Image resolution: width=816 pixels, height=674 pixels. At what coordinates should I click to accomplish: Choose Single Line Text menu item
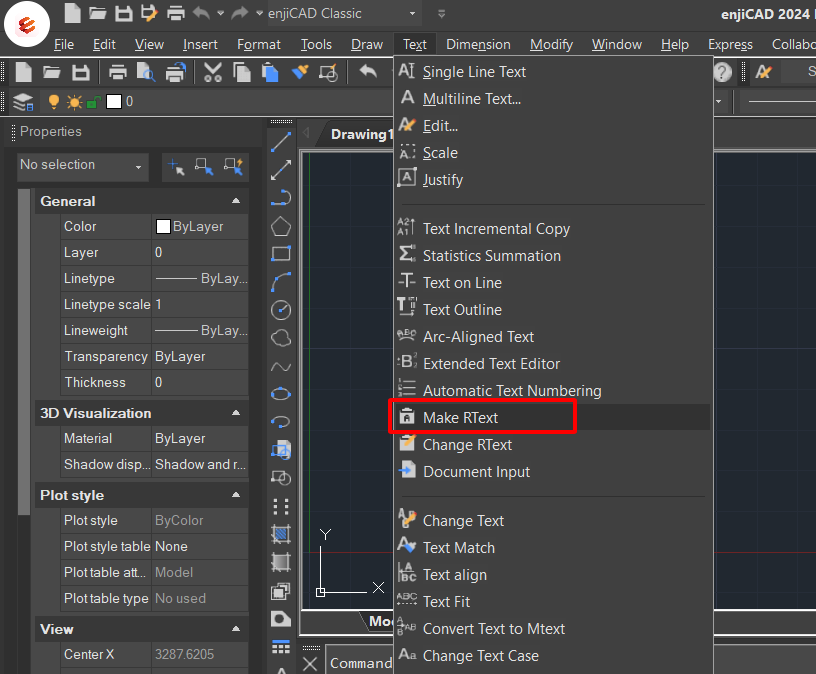click(552, 71)
